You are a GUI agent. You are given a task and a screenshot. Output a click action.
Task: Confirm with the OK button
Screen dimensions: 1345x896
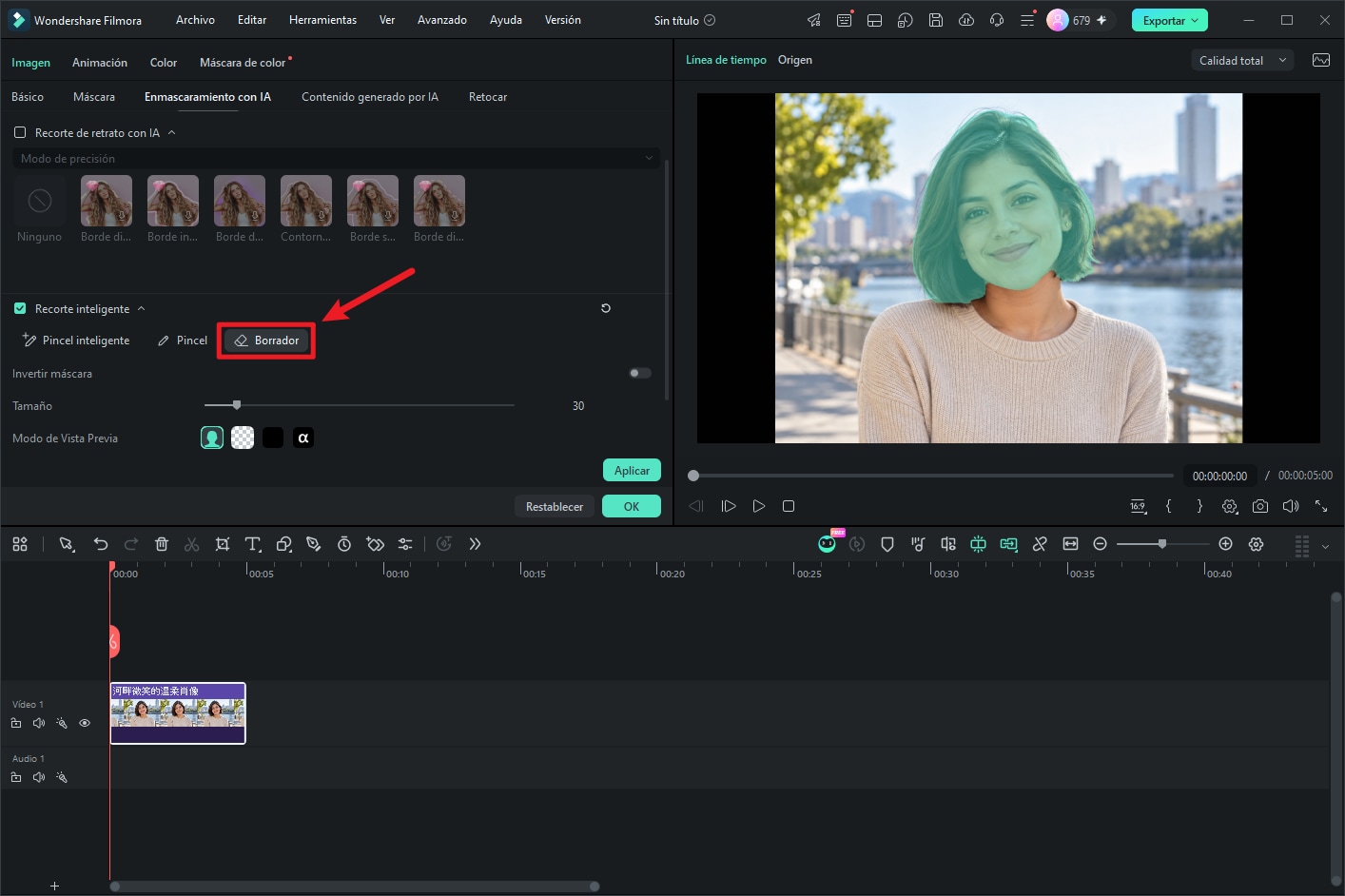[x=632, y=506]
